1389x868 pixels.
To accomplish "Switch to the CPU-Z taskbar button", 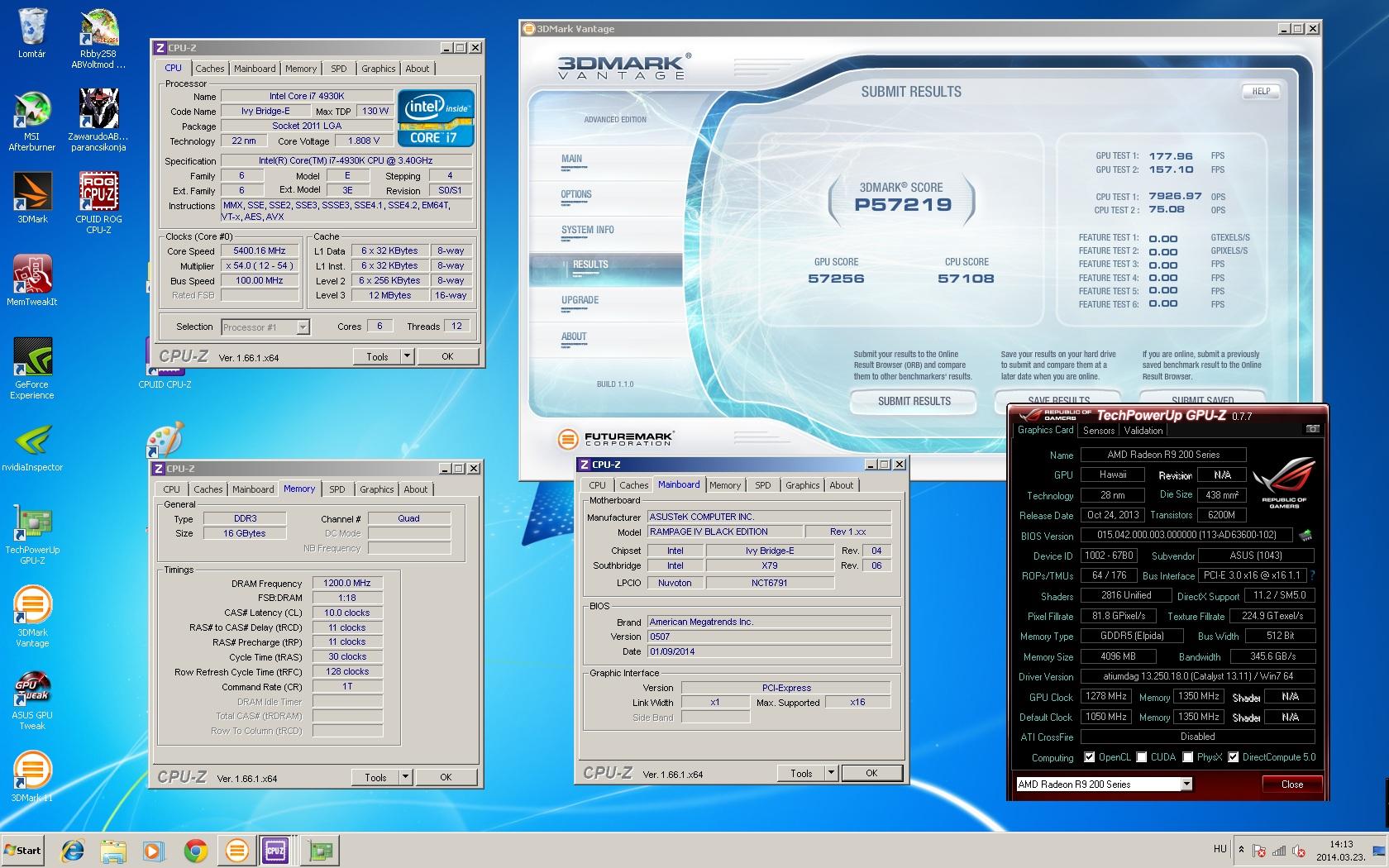I will point(275,850).
